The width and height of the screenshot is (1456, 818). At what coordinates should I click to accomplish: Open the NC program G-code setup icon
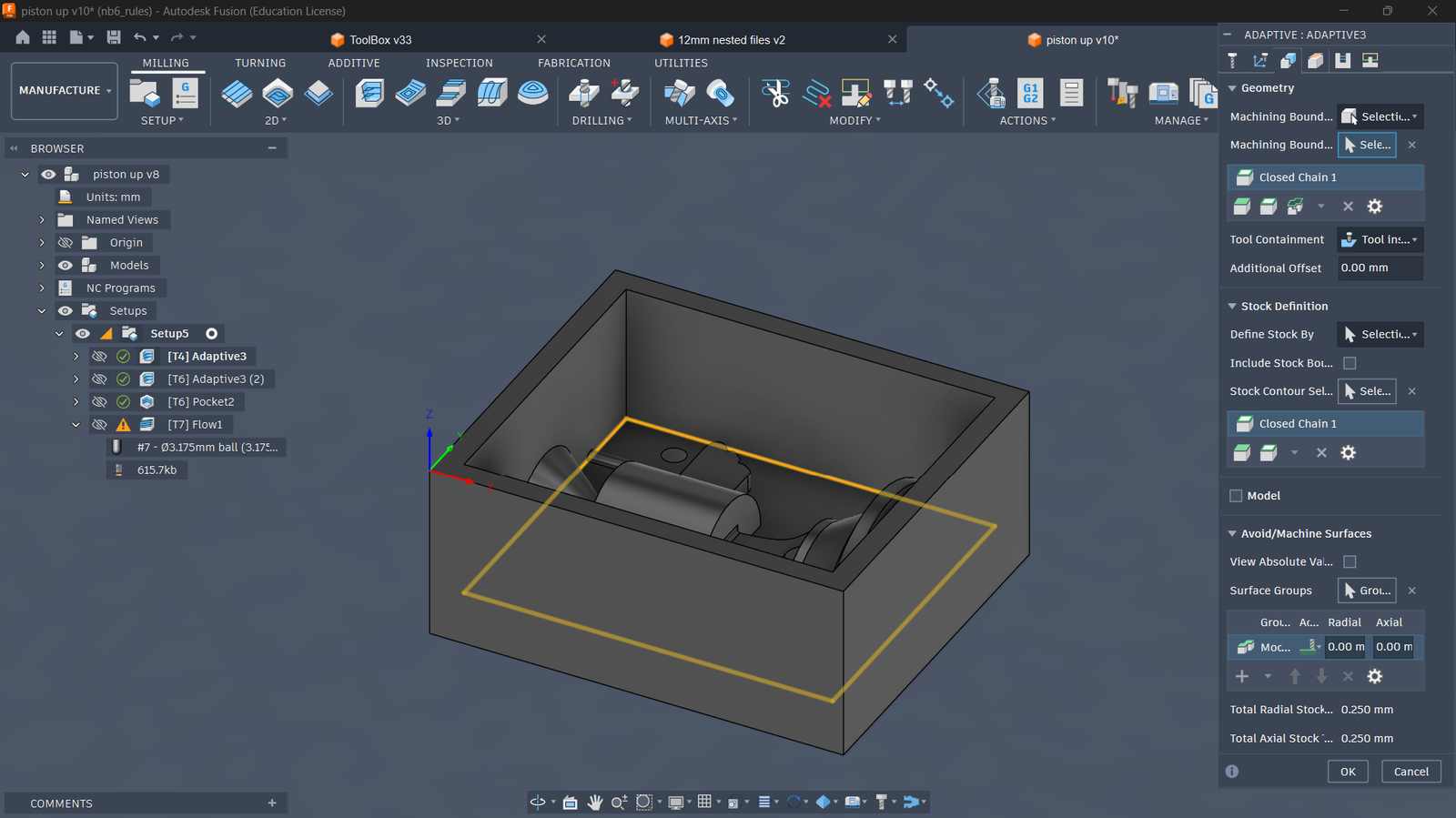[x=185, y=93]
